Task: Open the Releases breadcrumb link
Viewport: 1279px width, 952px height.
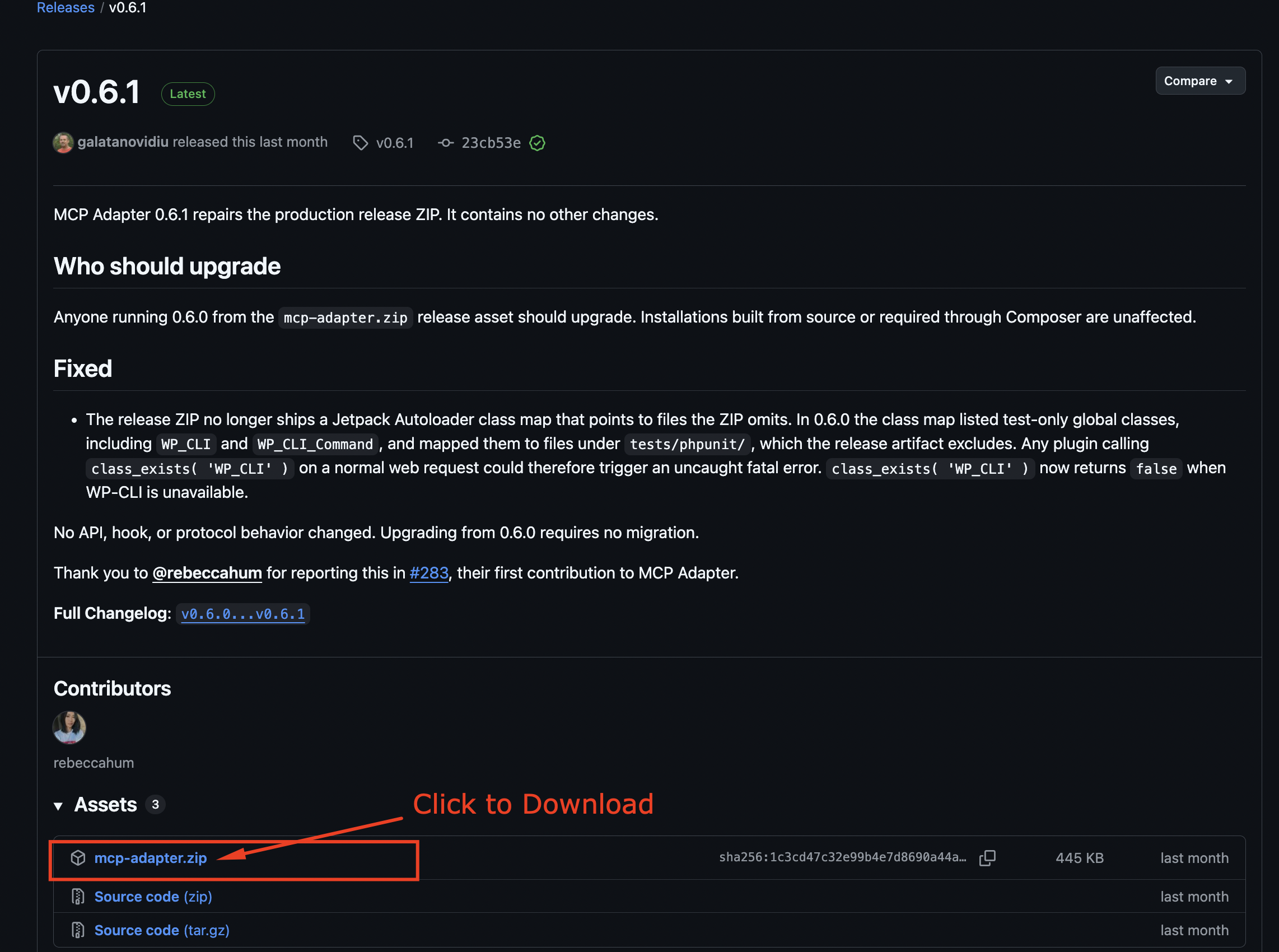Action: point(66,7)
